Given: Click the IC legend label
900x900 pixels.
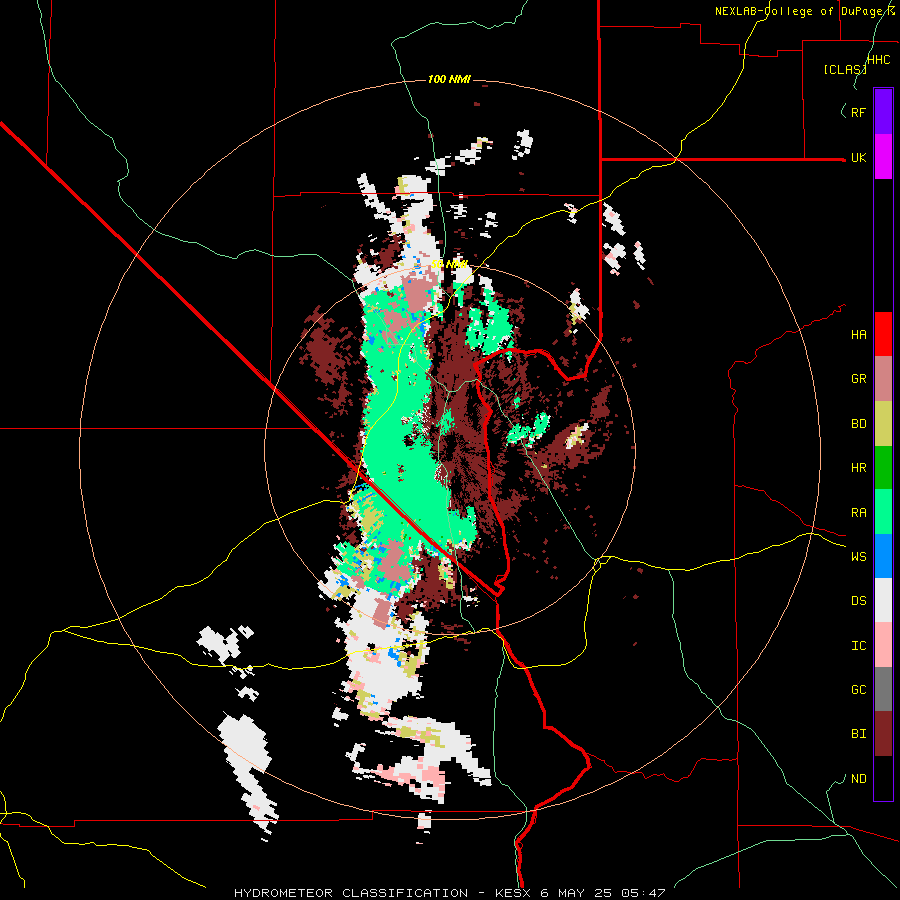Looking at the screenshot, I should click(x=858, y=645).
